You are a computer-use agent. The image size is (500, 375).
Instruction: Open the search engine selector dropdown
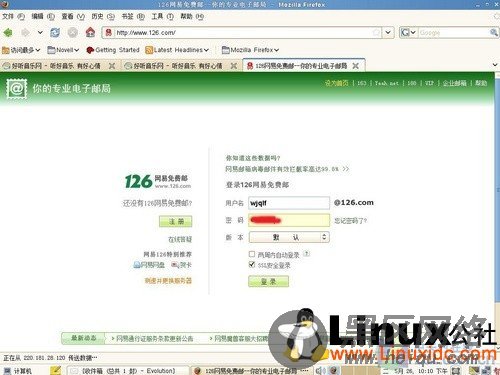409,33
